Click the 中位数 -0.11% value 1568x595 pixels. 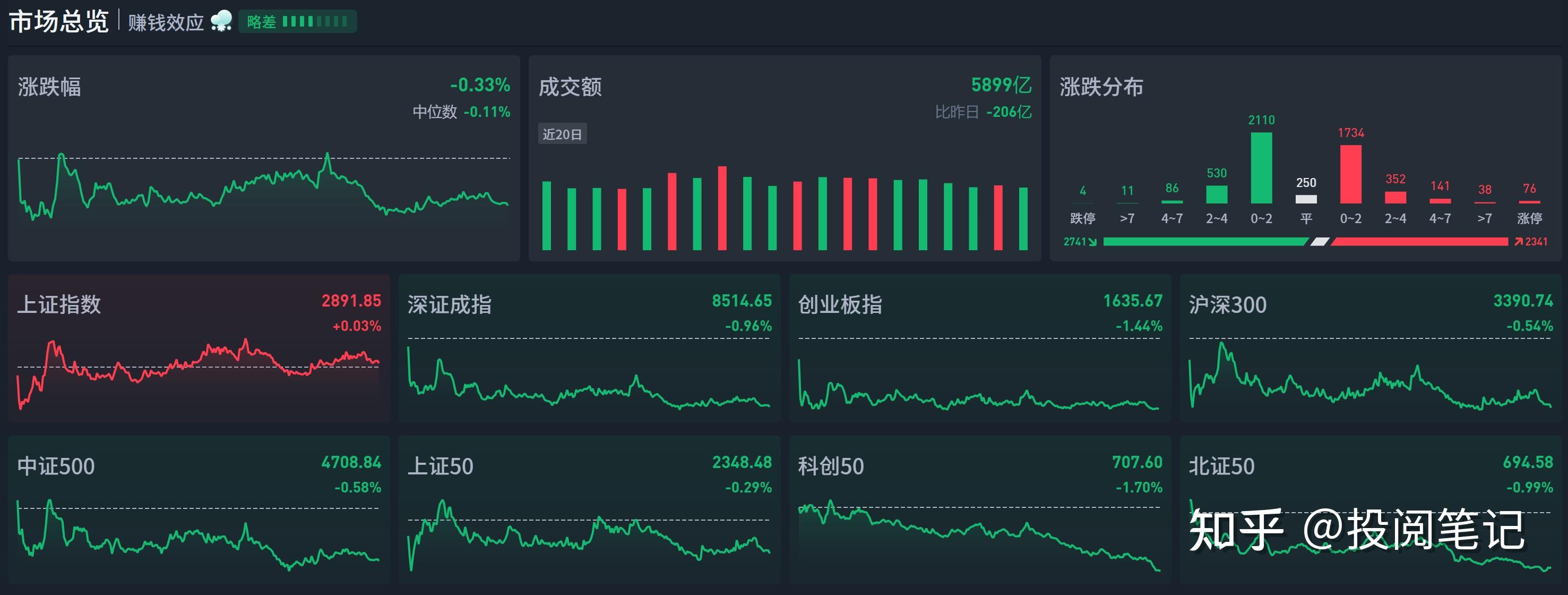click(461, 112)
